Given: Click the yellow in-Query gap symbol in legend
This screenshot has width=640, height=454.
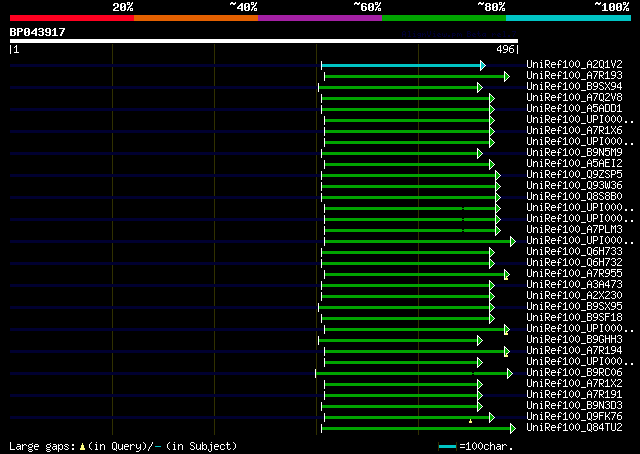Looking at the screenshot, I should coord(82,446).
